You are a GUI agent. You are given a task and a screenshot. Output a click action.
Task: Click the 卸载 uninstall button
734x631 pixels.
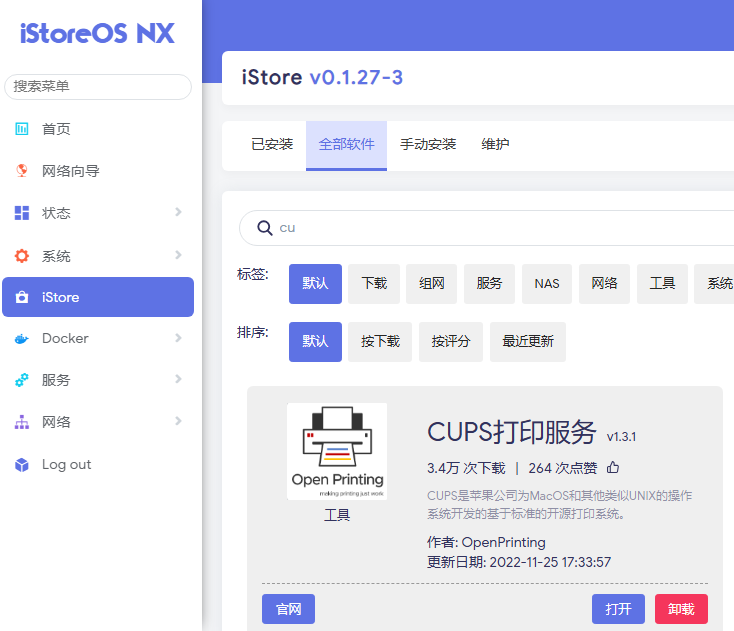681,609
